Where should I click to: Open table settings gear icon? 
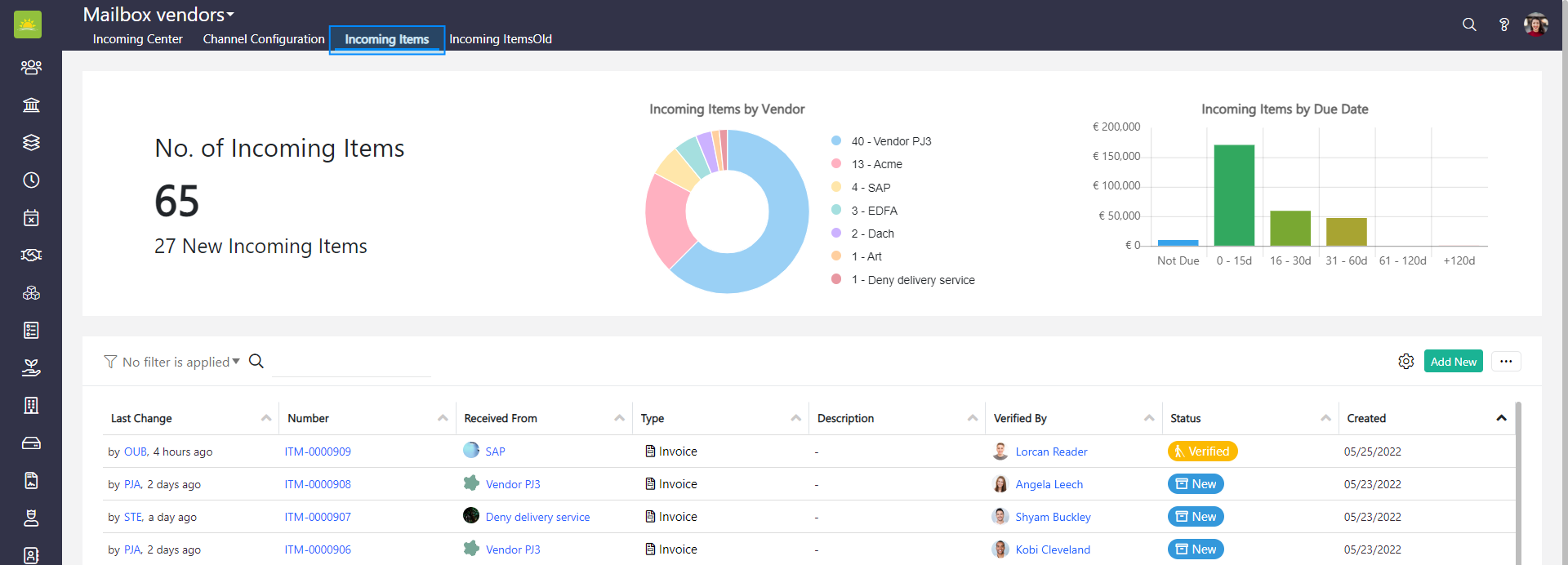click(x=1405, y=361)
